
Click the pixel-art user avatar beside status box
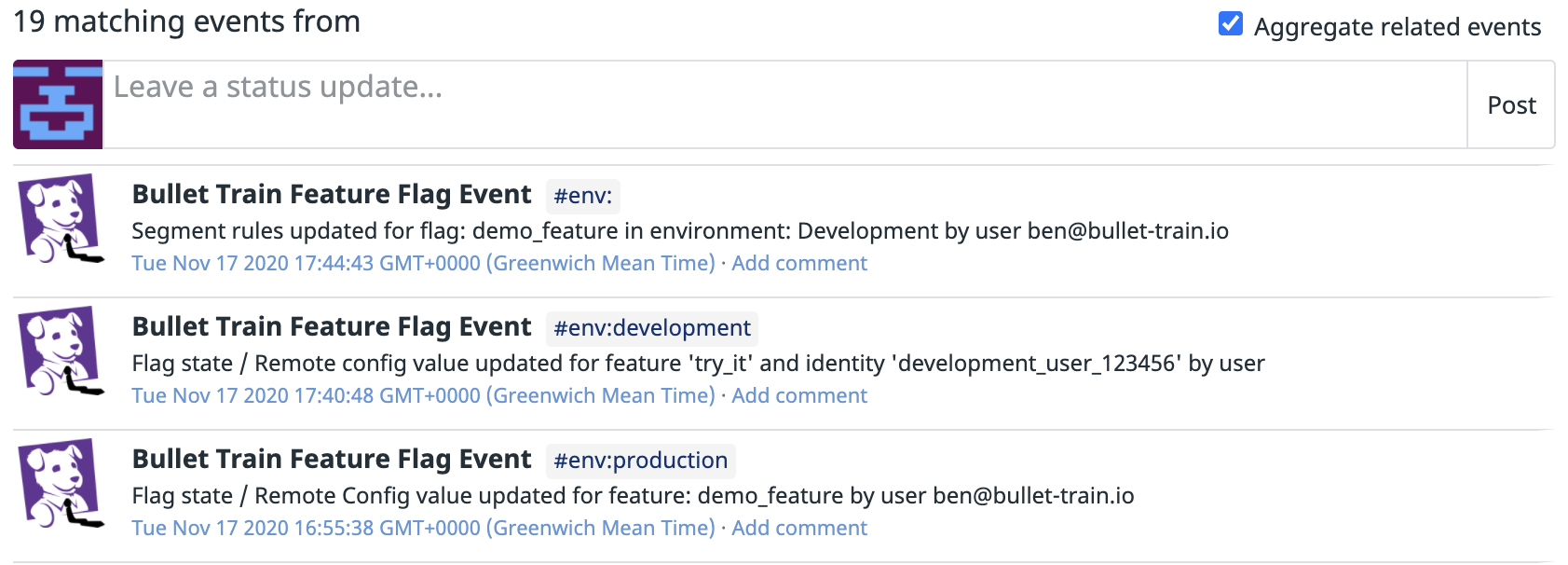(x=58, y=104)
